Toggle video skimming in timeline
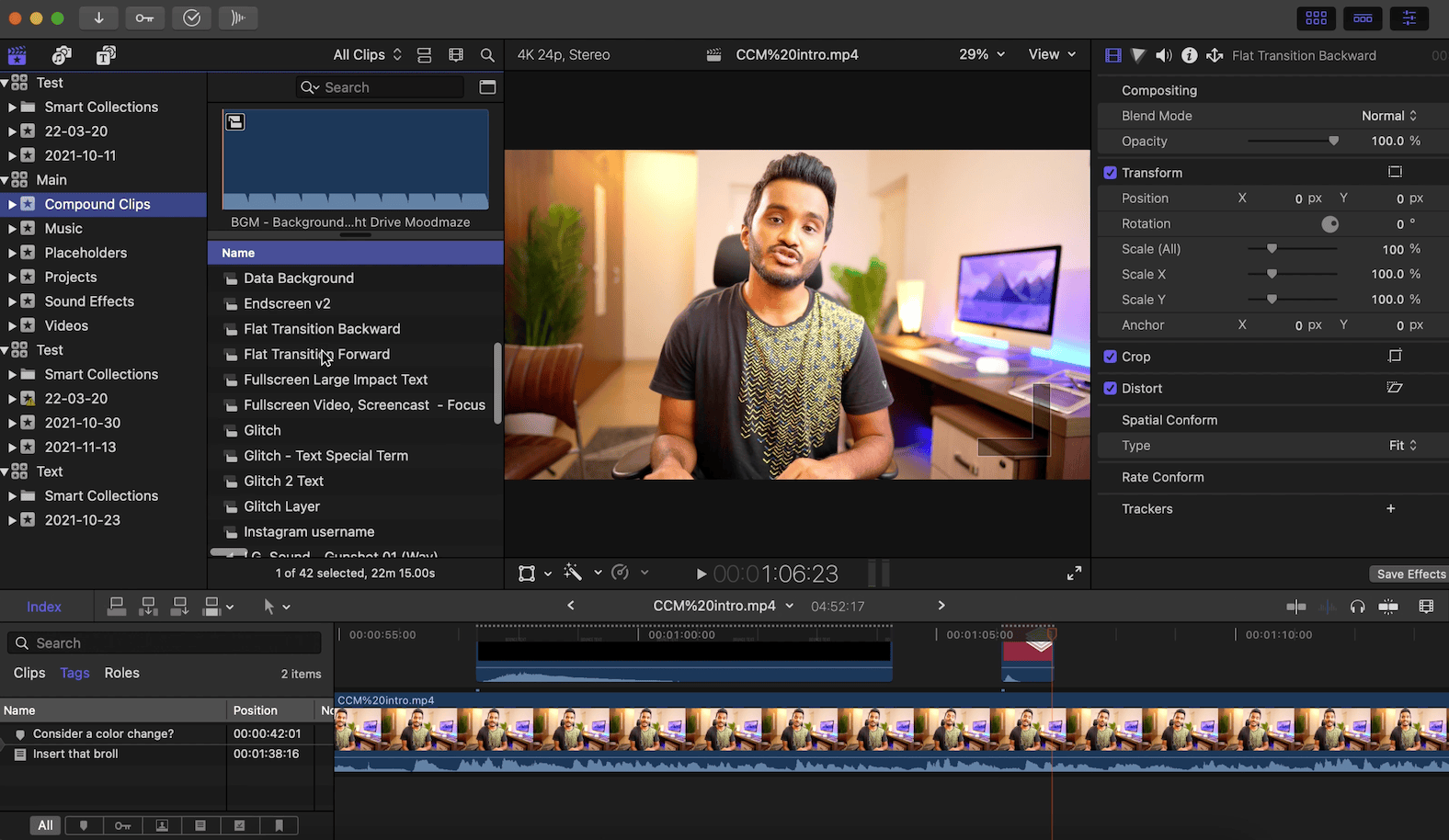Image resolution: width=1449 pixels, height=840 pixels. point(1295,607)
